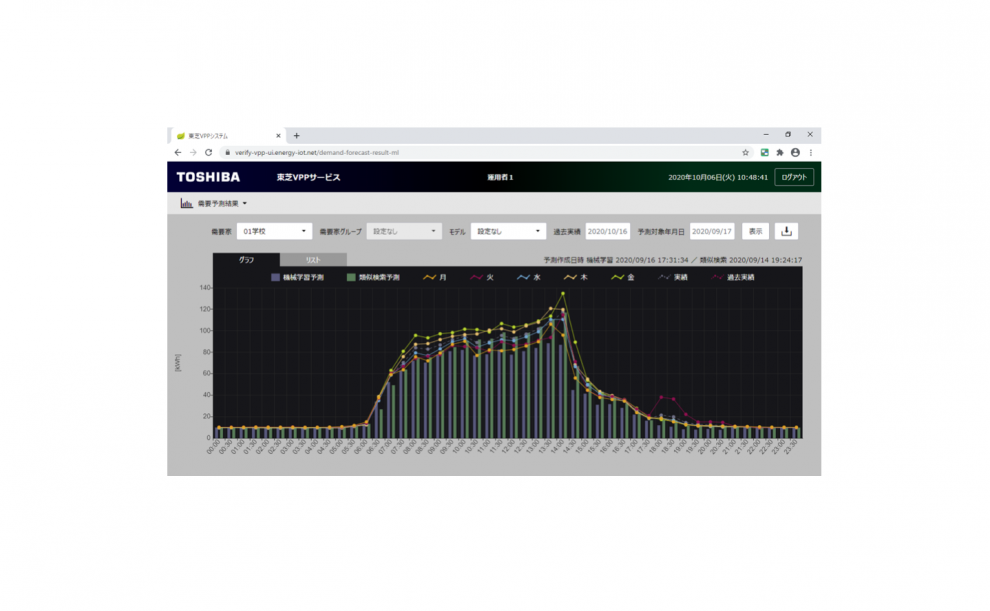The image size is (990, 611).
Task: Toggle the 火 line in the legend
Action: [482, 277]
